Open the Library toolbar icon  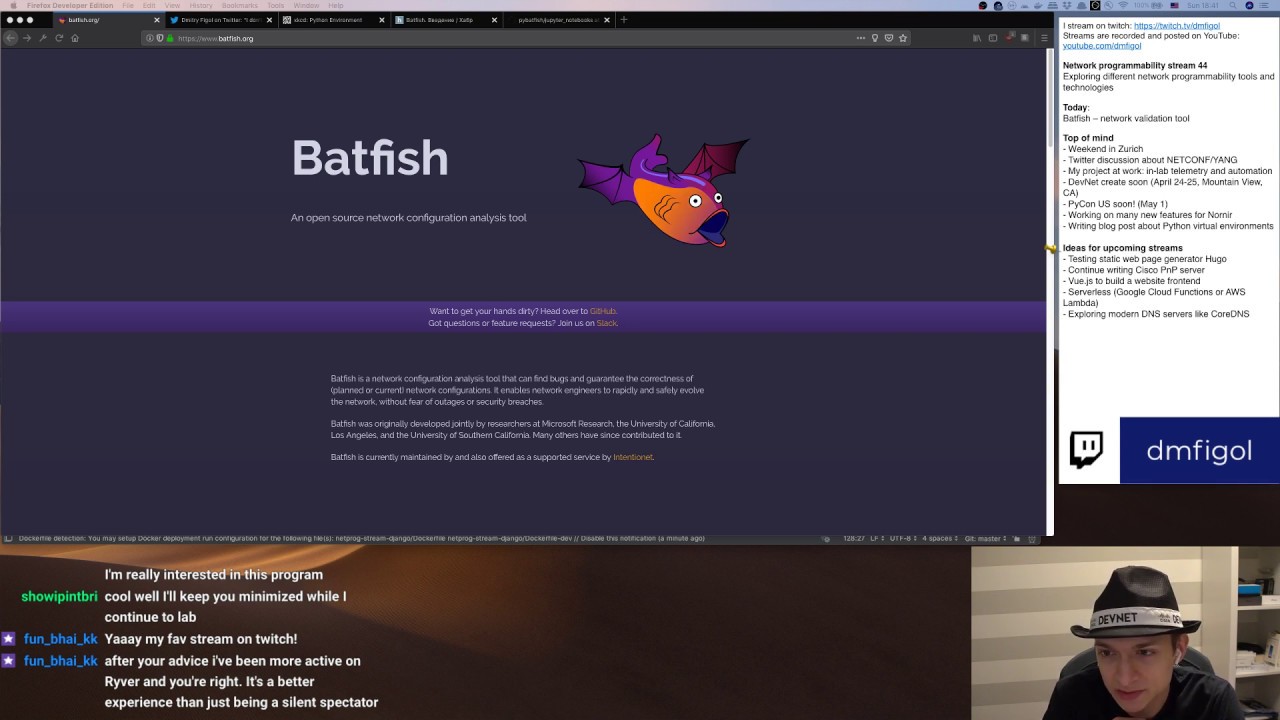(x=977, y=38)
